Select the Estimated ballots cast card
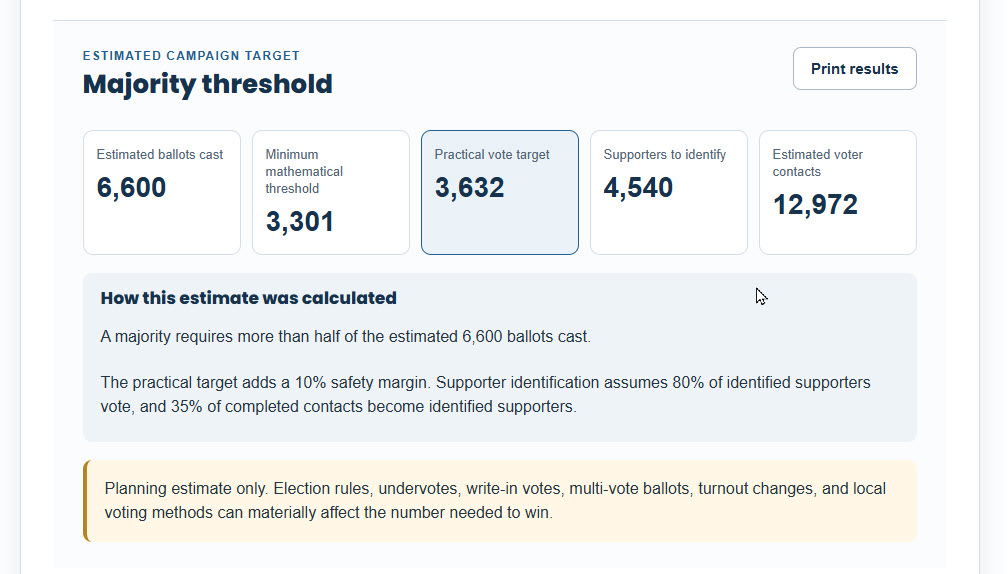 [162, 193]
